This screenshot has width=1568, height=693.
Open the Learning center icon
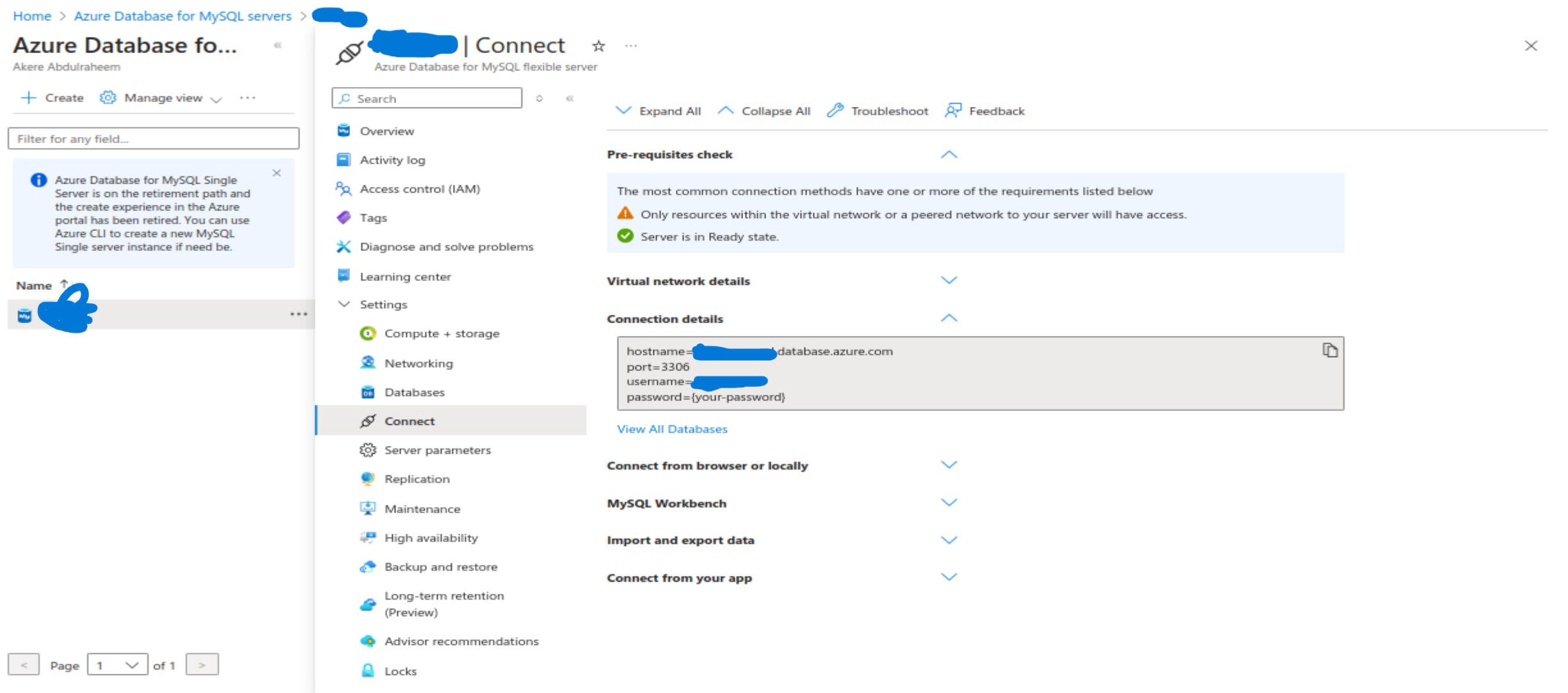[x=344, y=276]
